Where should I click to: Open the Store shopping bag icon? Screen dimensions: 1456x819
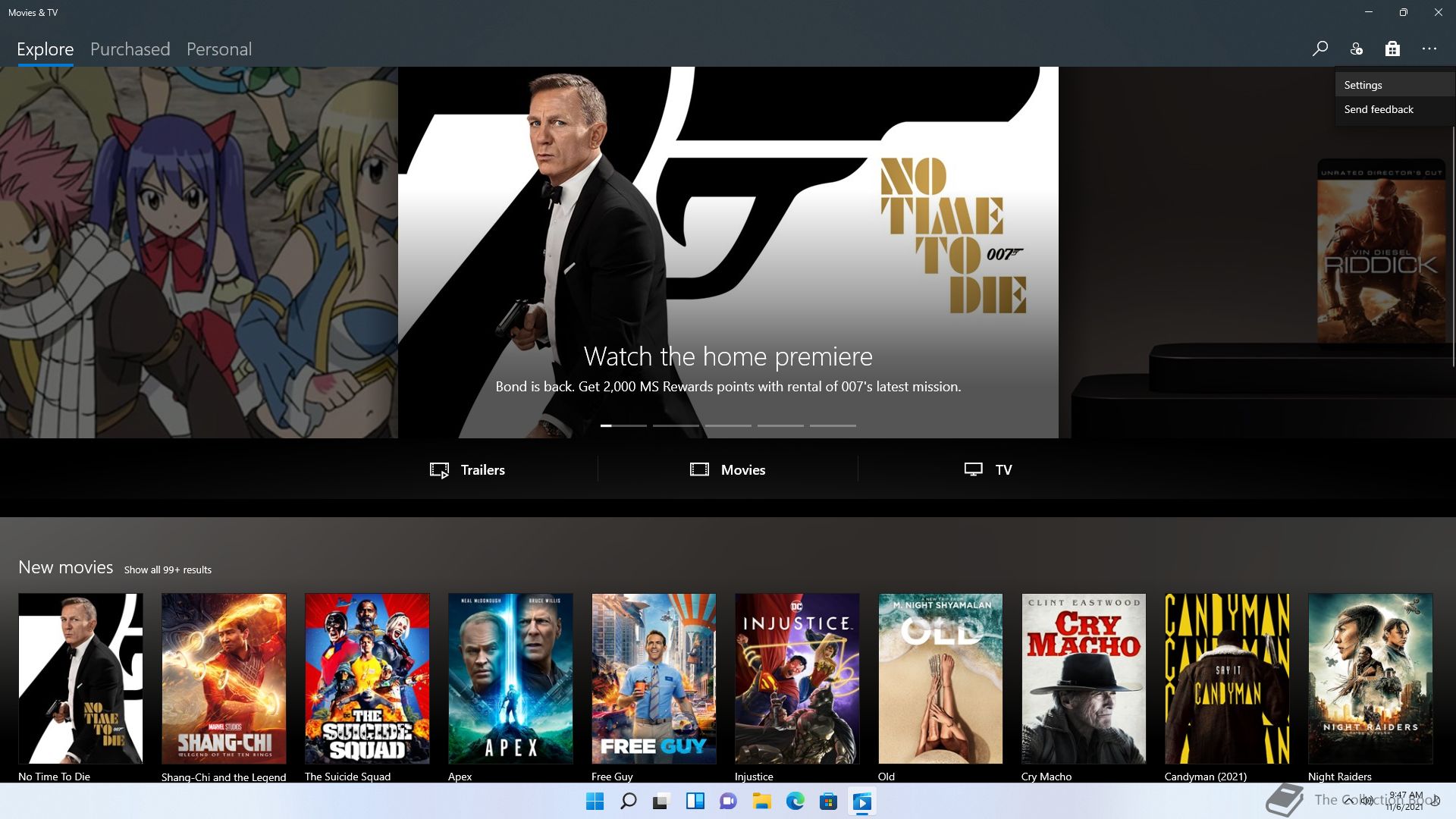point(1392,49)
